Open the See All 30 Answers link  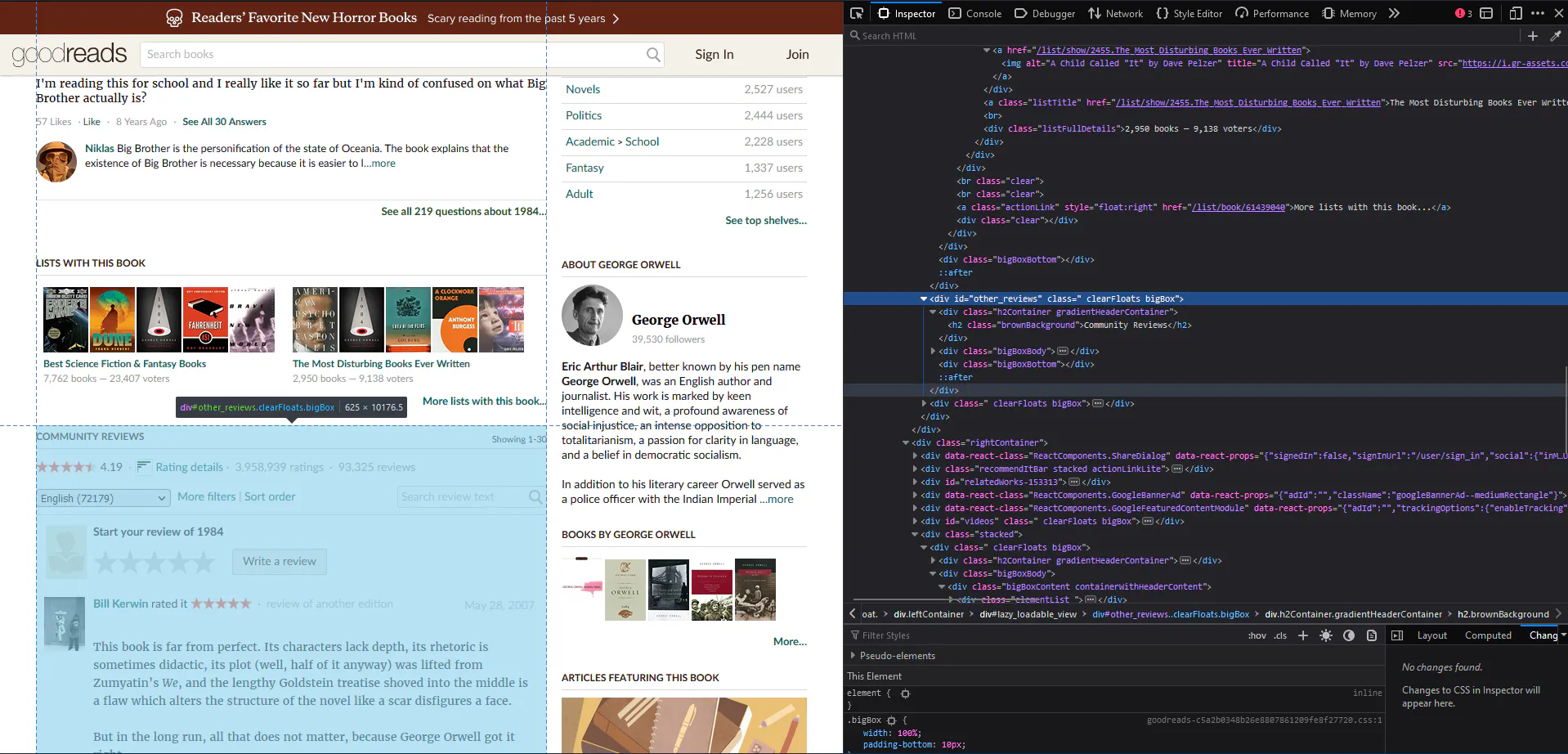224,121
